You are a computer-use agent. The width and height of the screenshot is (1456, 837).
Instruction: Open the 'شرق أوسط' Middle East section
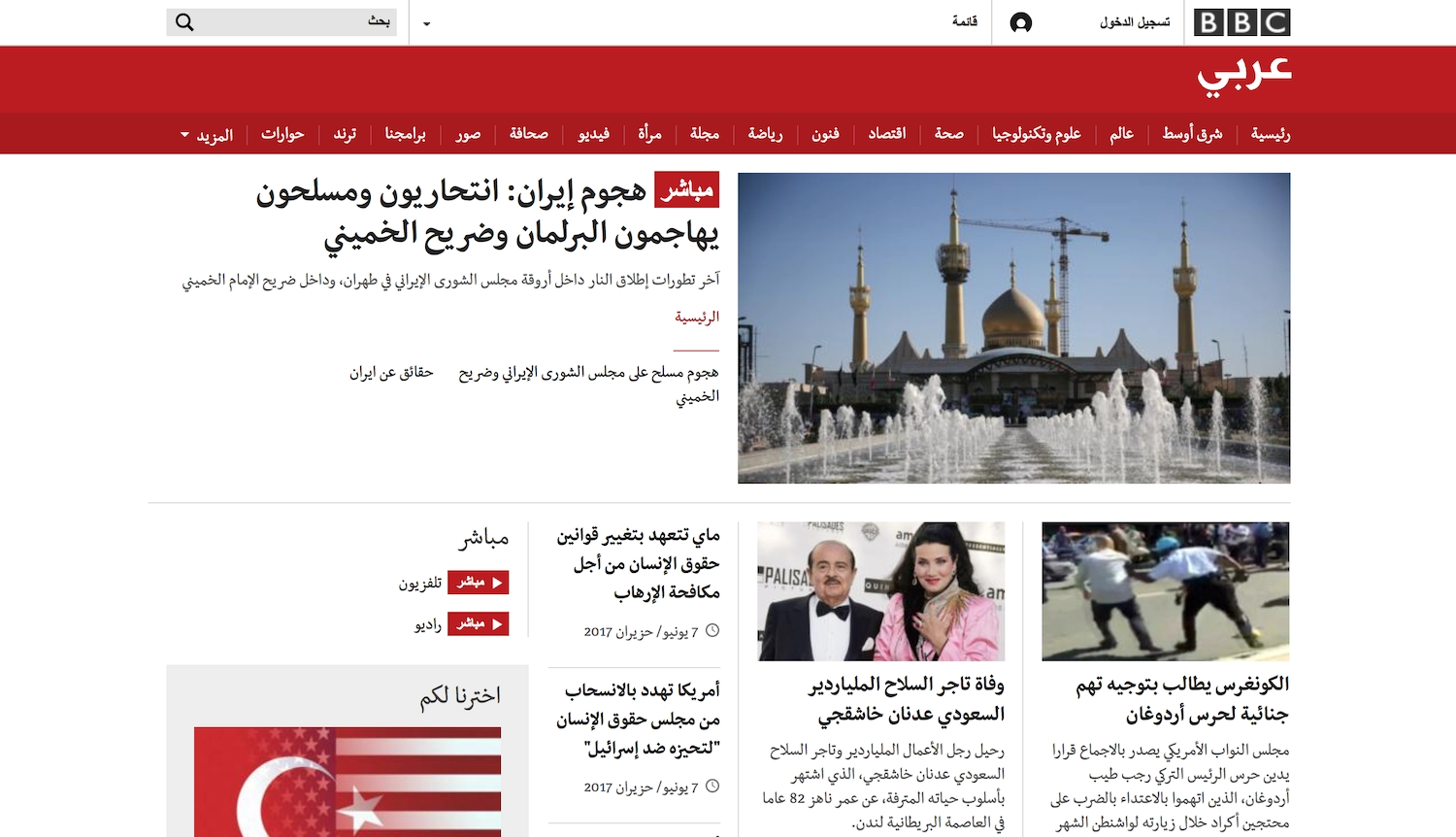[x=1192, y=134]
